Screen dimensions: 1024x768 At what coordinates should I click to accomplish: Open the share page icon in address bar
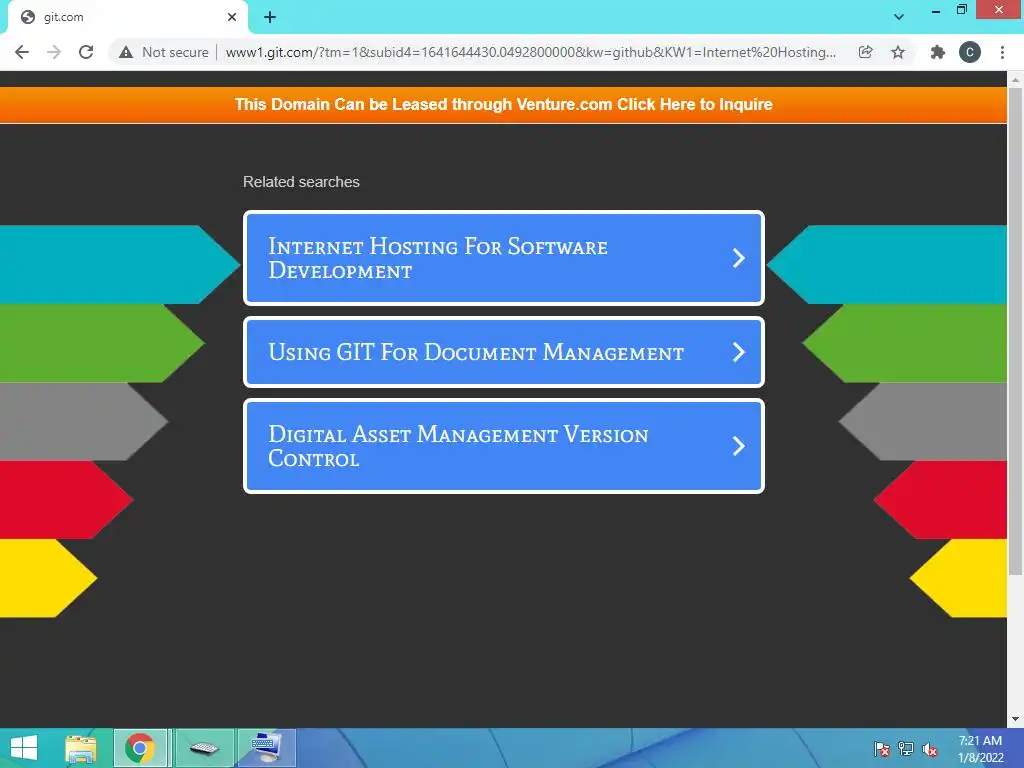(865, 52)
